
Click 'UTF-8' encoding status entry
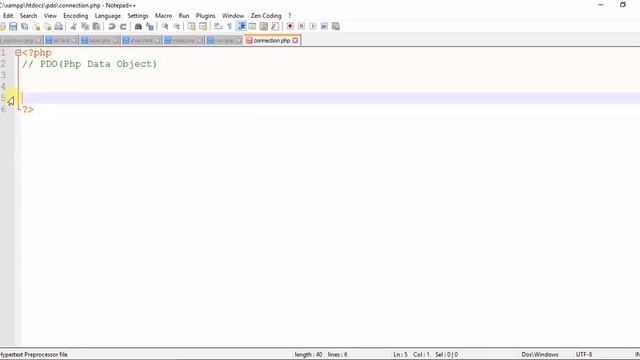584,354
